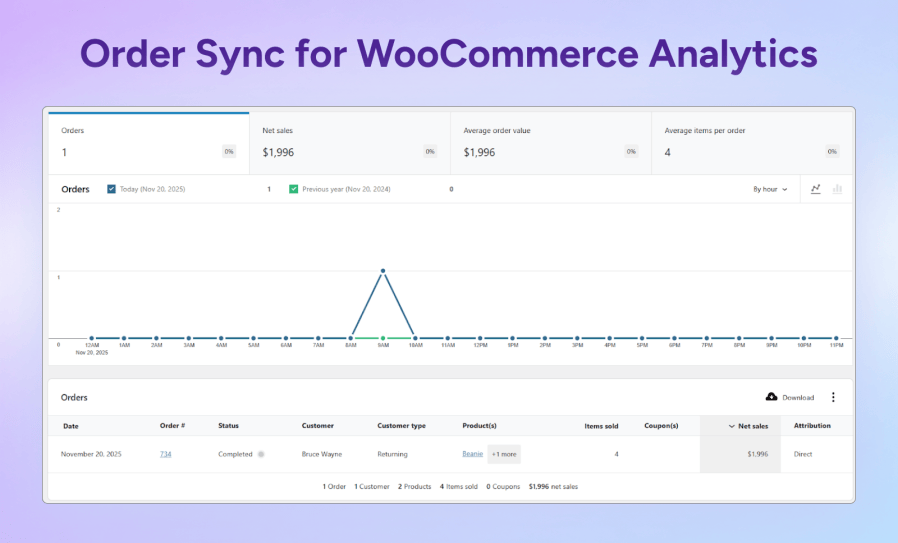This screenshot has height=543, width=898.
Task: Open the By hour interval dropdown
Action: pyautogui.click(x=770, y=189)
